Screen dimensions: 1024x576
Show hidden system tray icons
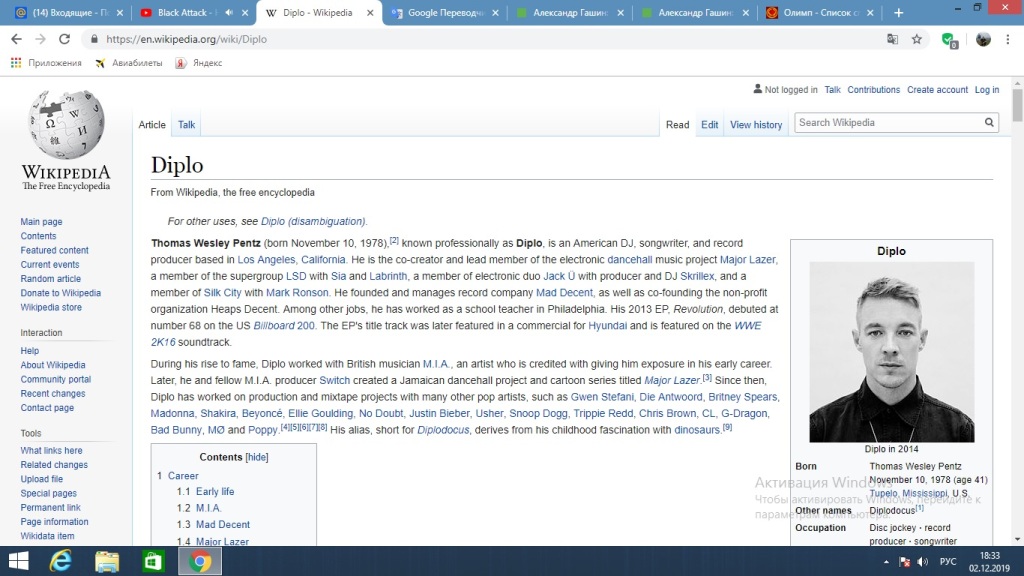click(886, 562)
